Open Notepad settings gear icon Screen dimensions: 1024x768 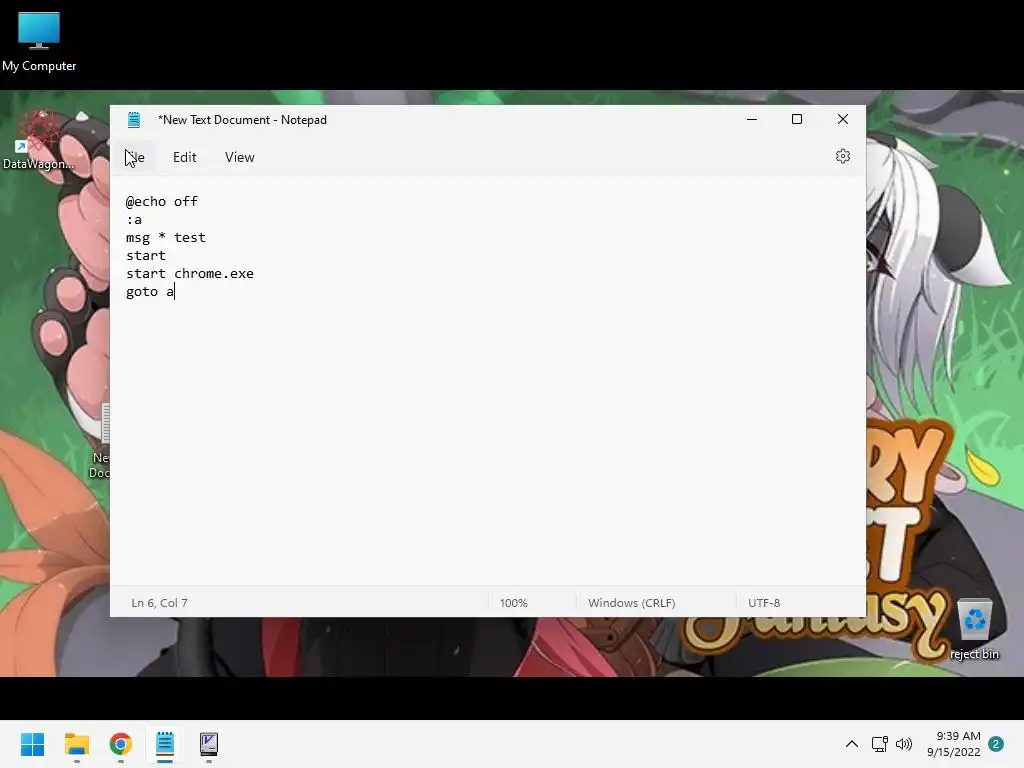point(842,157)
